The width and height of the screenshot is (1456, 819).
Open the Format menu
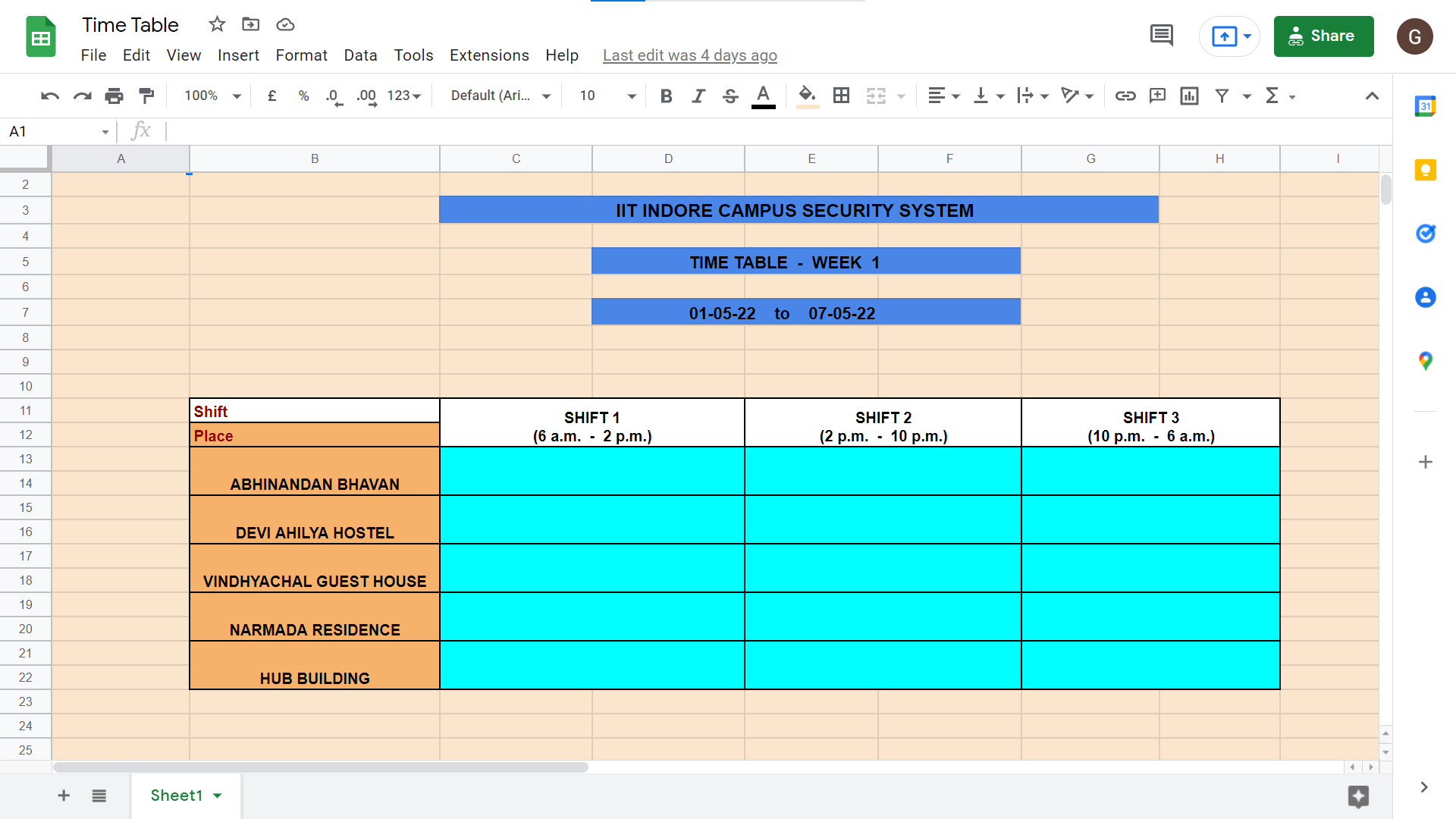(x=301, y=55)
